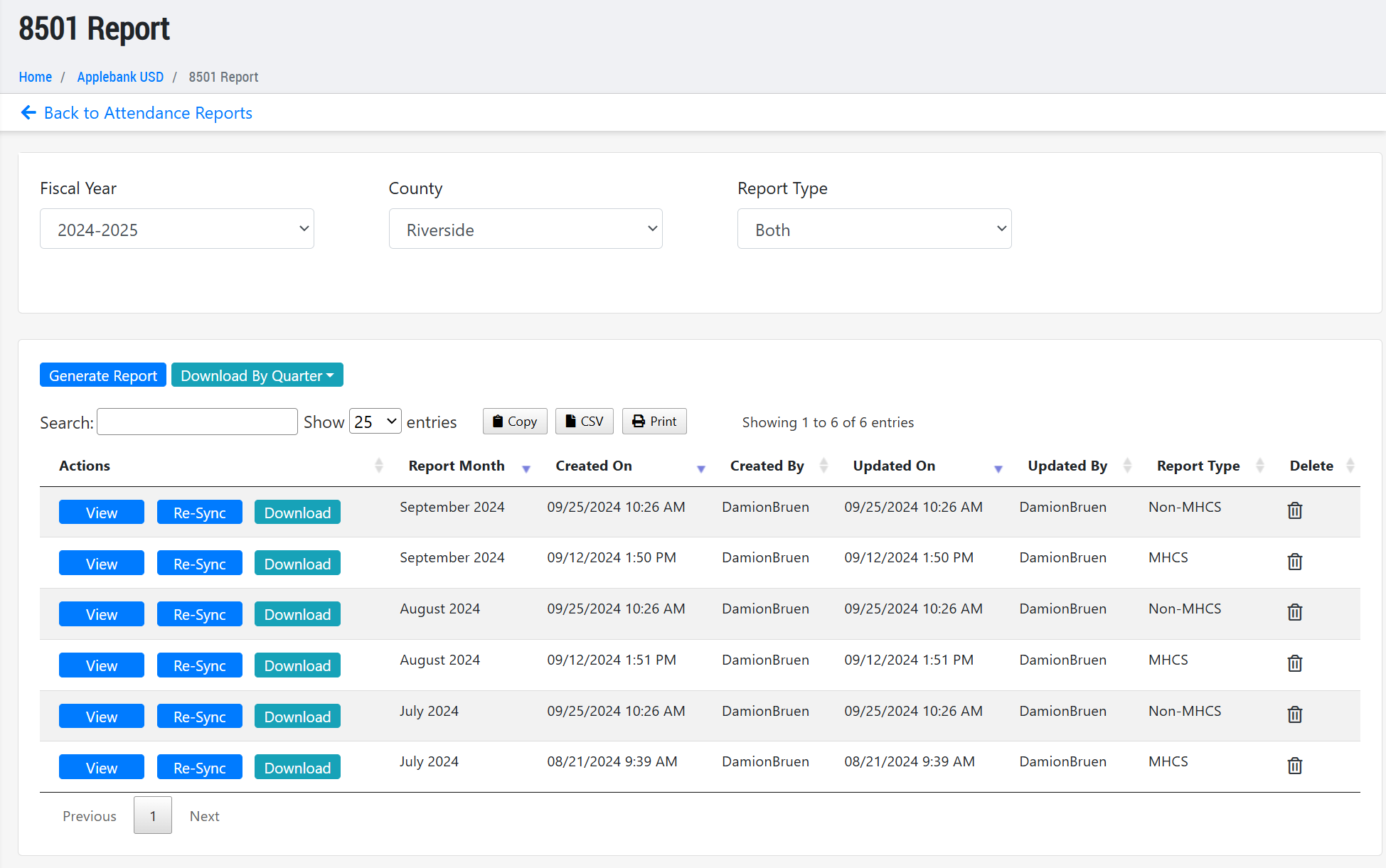Sort table by Created On column
Viewport: 1386px width, 868px height.
594,466
